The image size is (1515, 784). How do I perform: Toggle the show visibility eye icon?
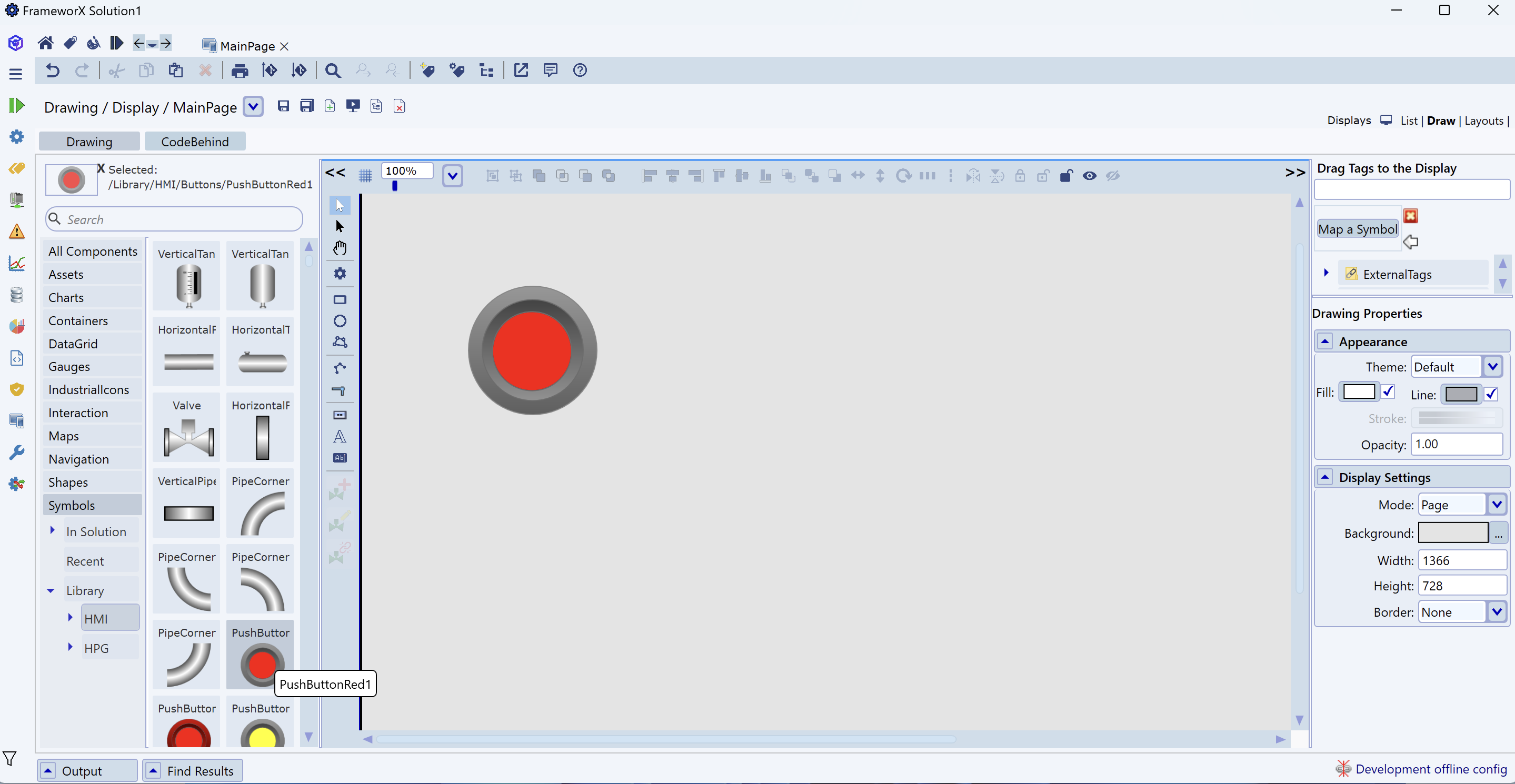tap(1089, 176)
